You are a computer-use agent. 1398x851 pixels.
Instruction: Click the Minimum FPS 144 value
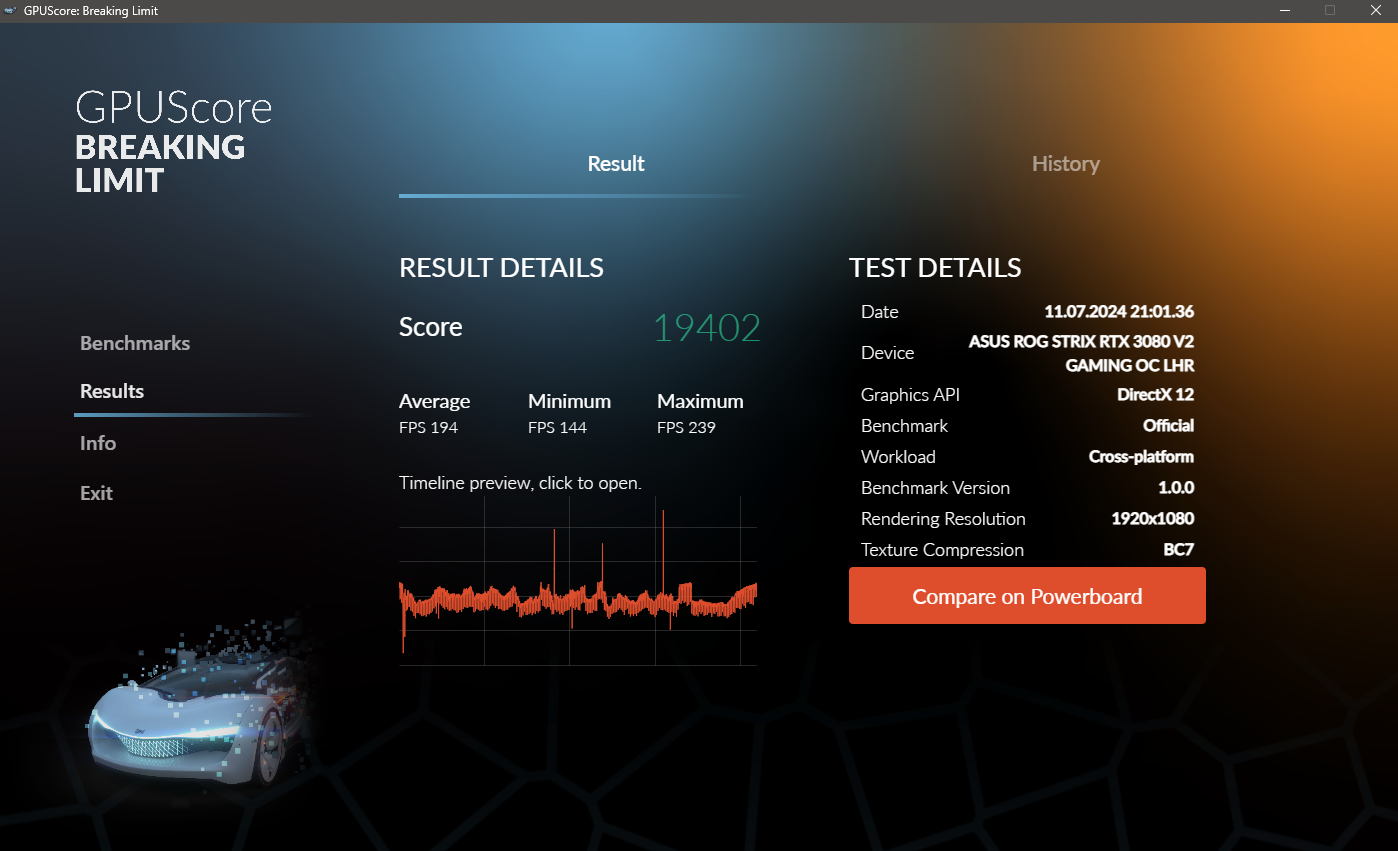tap(557, 428)
